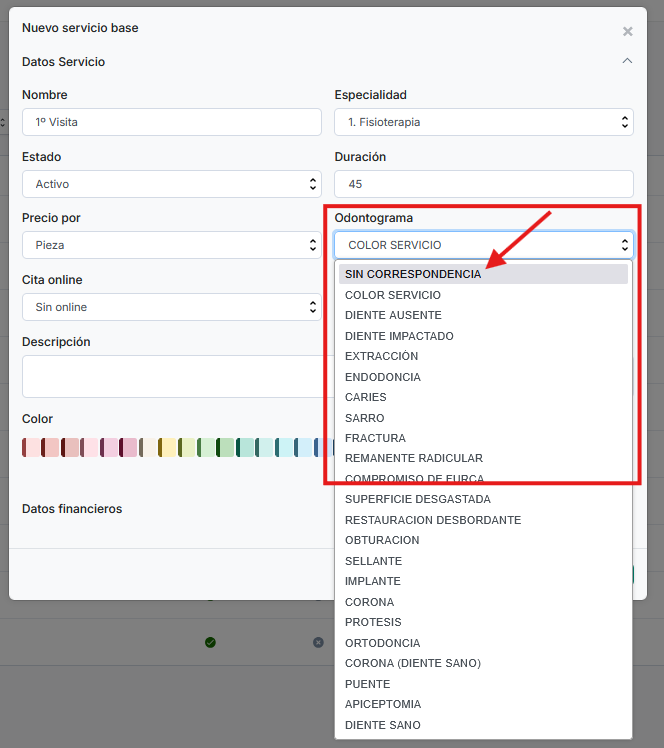Click the Nombre input field
This screenshot has height=748, width=664.
click(171, 122)
